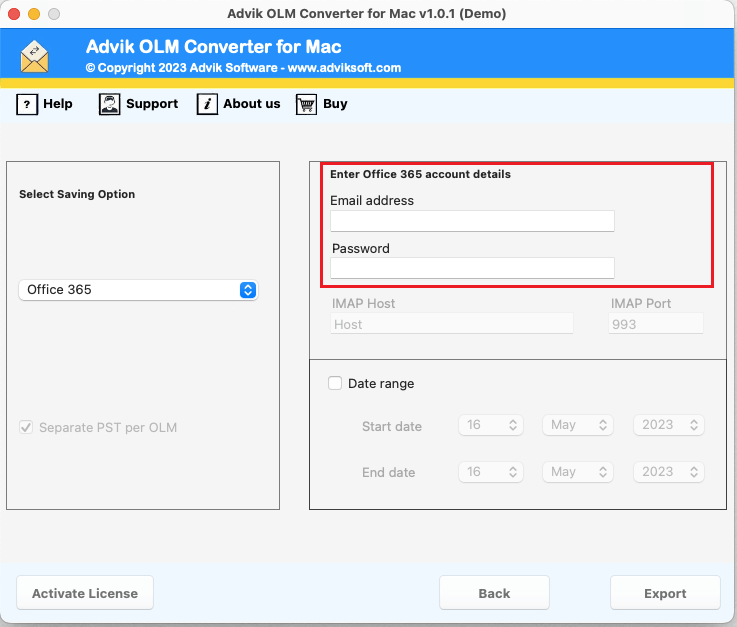Open the Start date month May dropdown

click(x=578, y=425)
